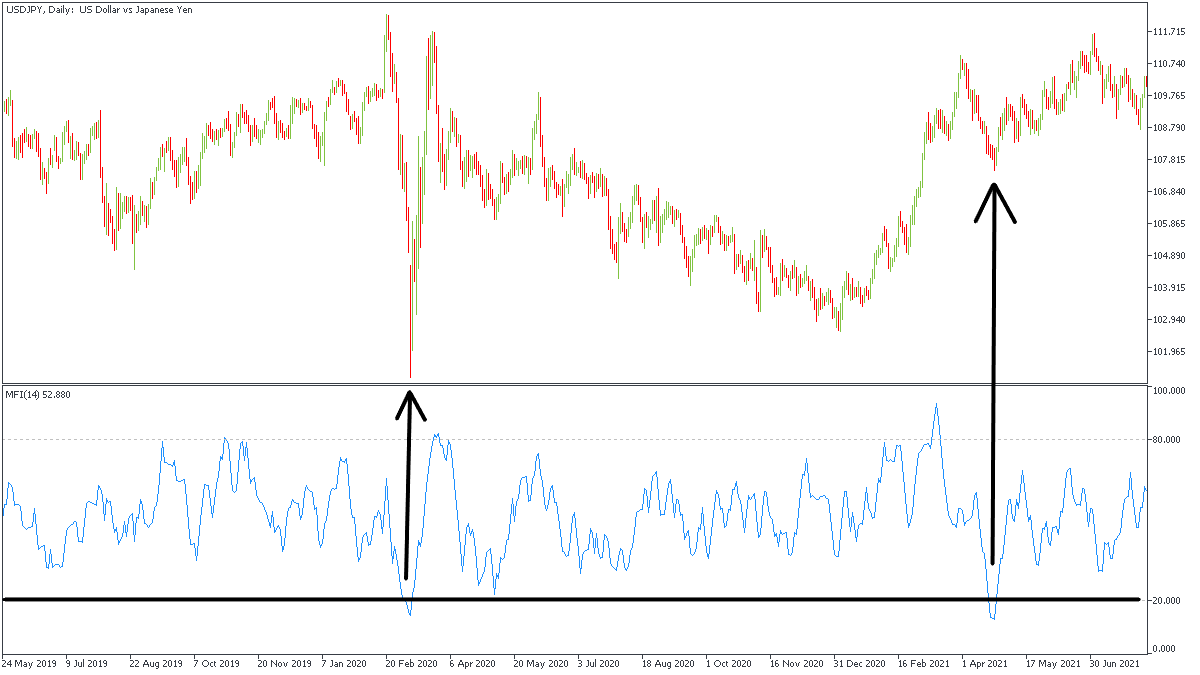Click the 106.840 price level on the axis
The width and height of the screenshot is (1200, 675).
pos(1169,192)
